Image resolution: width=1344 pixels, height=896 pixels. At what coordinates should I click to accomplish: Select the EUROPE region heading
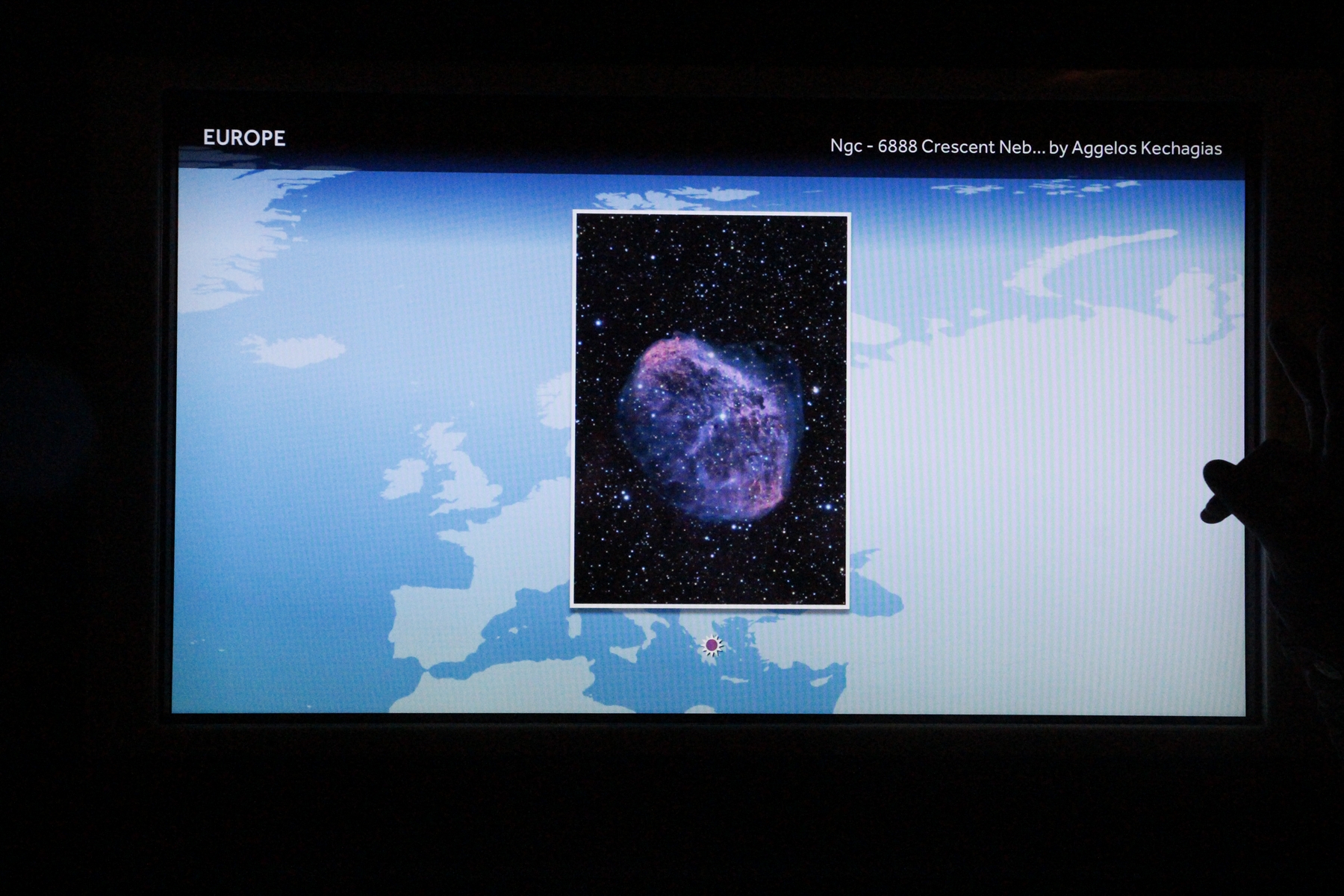[244, 138]
